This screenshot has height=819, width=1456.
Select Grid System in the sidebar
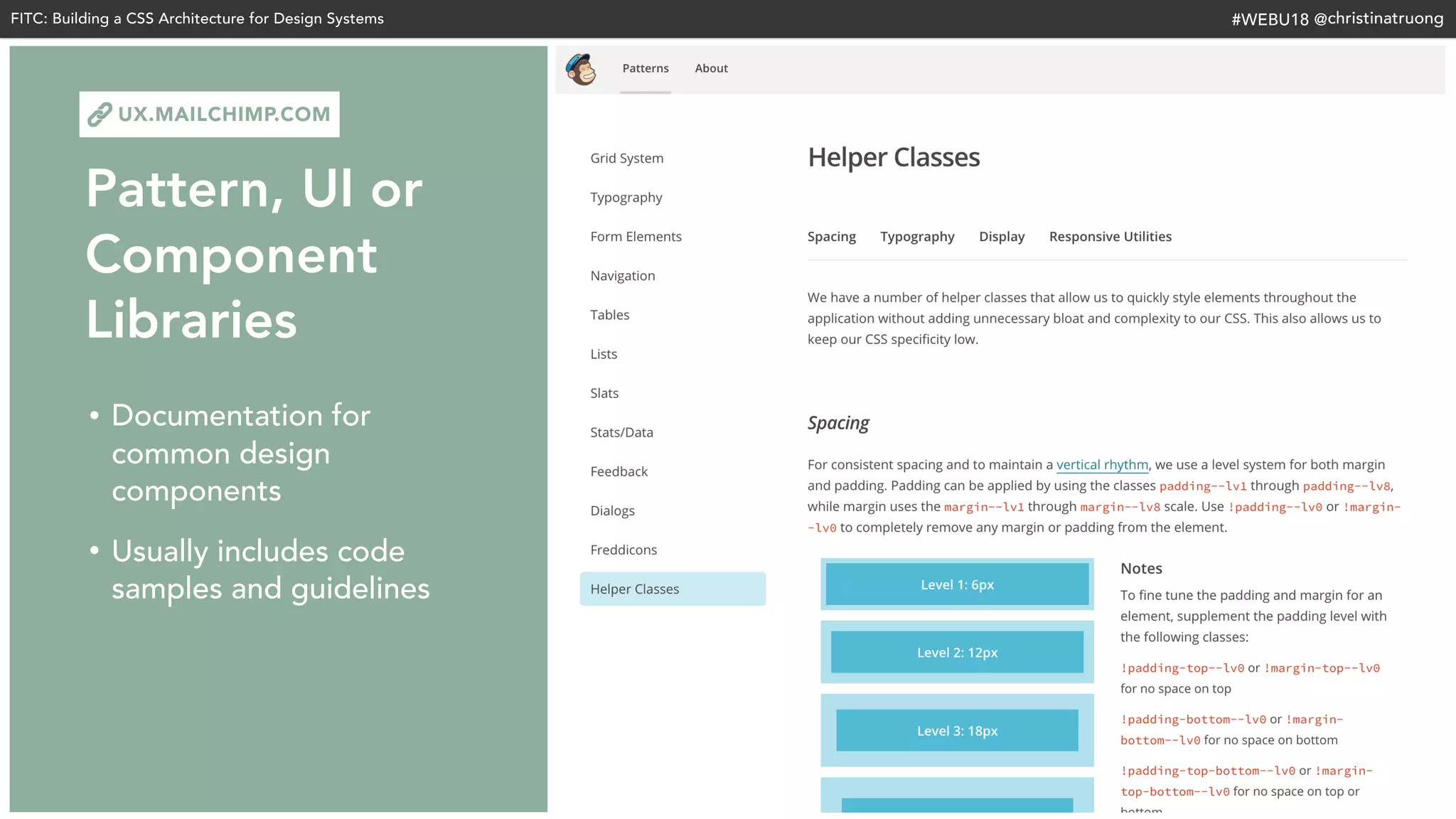tap(626, 158)
